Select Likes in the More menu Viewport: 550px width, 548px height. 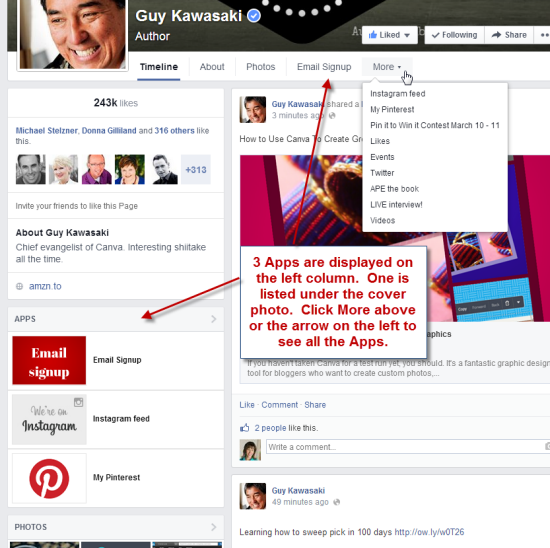click(380, 141)
